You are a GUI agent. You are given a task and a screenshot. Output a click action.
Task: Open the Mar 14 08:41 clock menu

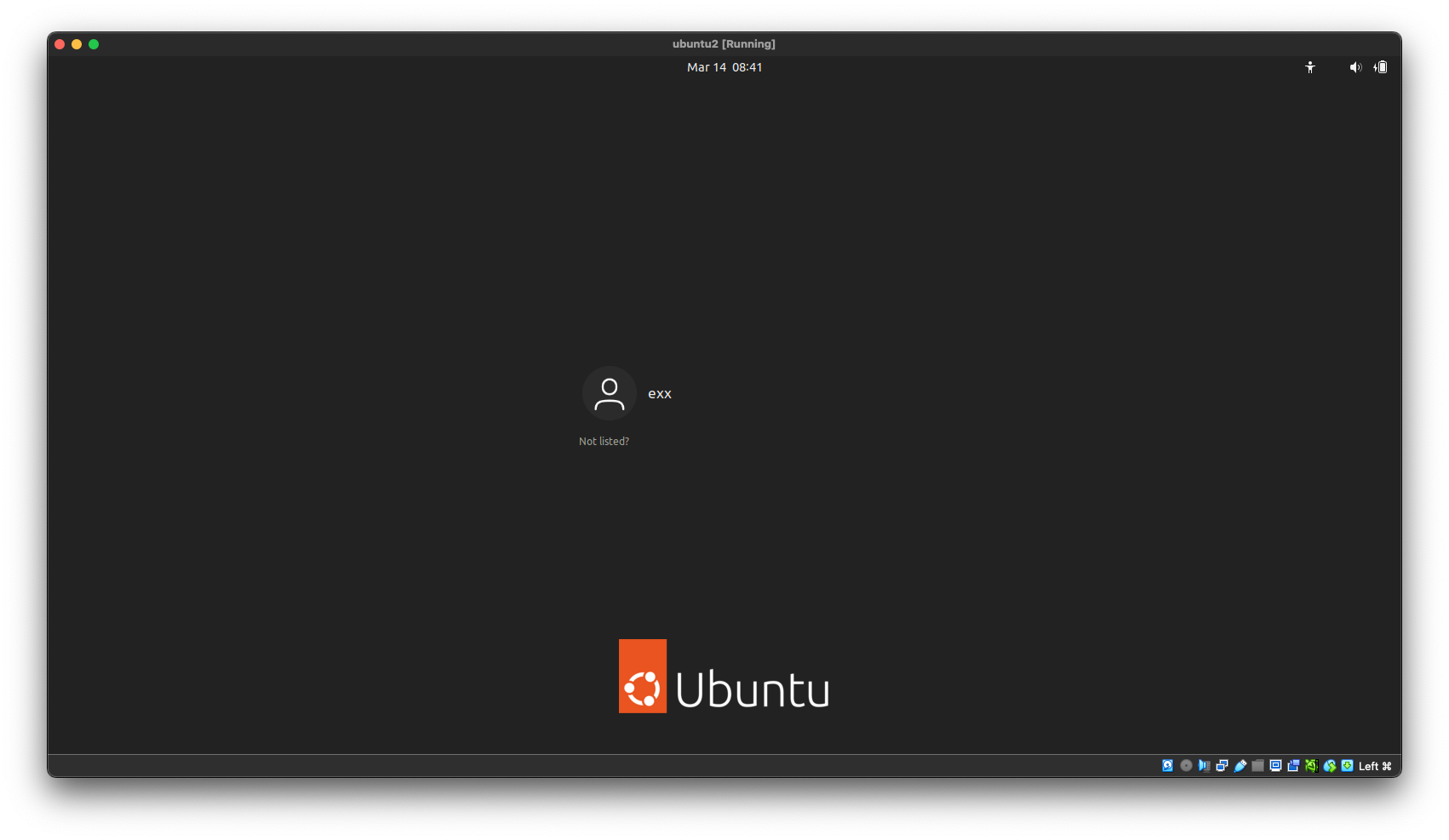click(724, 67)
